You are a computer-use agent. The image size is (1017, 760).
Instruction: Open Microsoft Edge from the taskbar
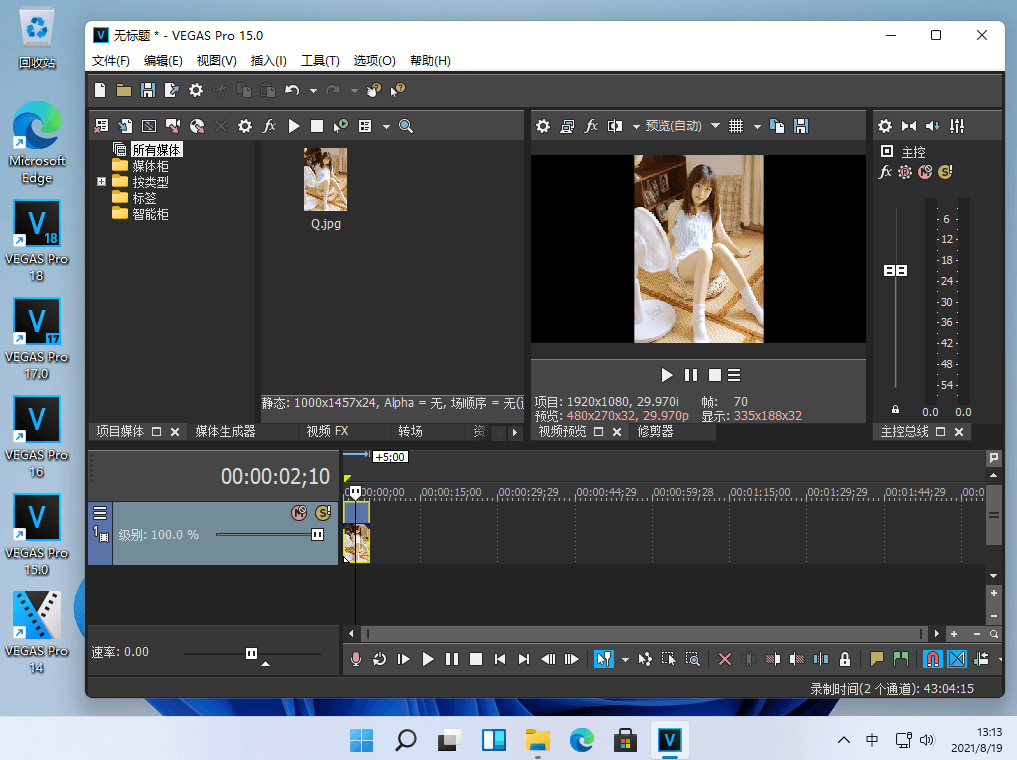click(582, 740)
